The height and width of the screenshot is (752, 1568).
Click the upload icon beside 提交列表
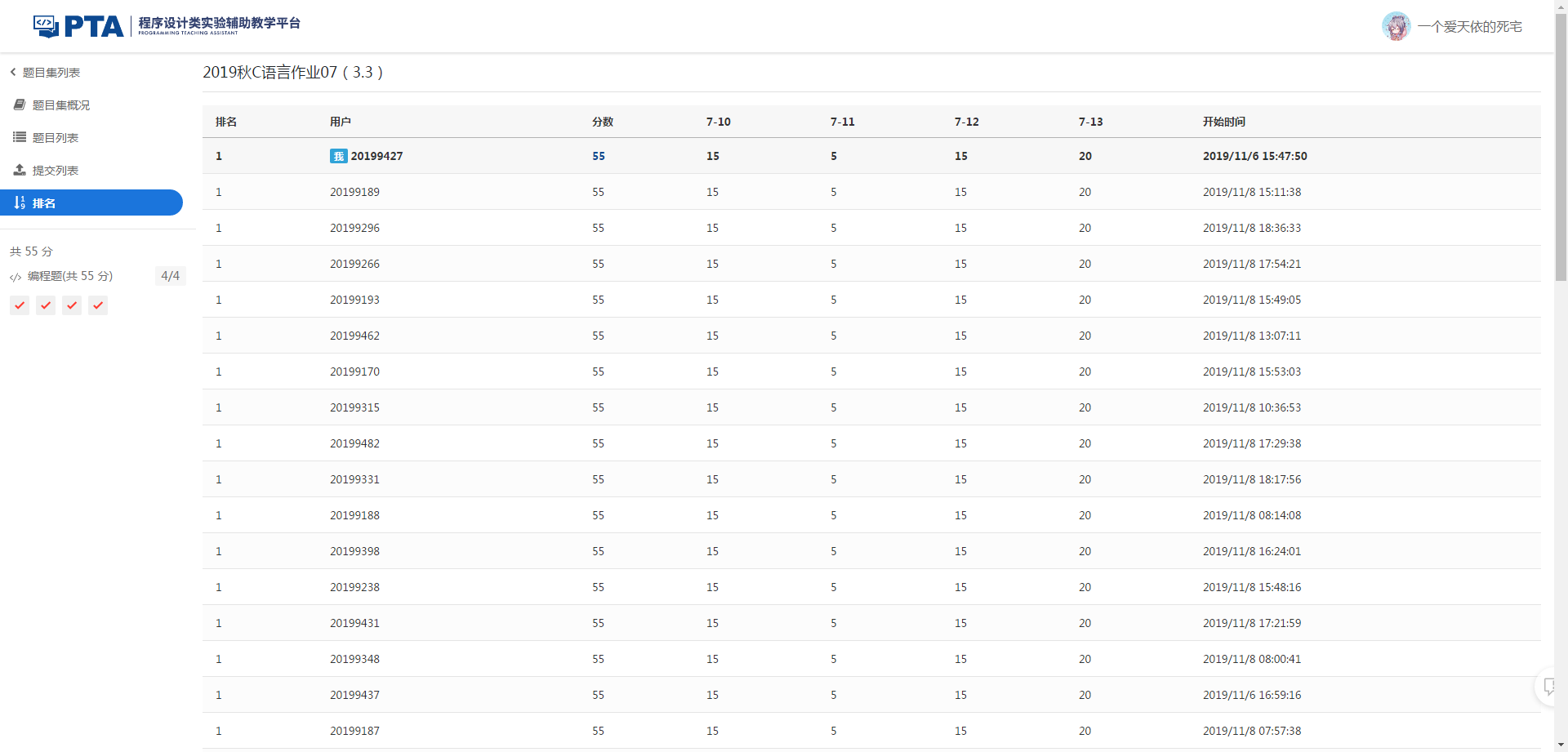[x=20, y=170]
